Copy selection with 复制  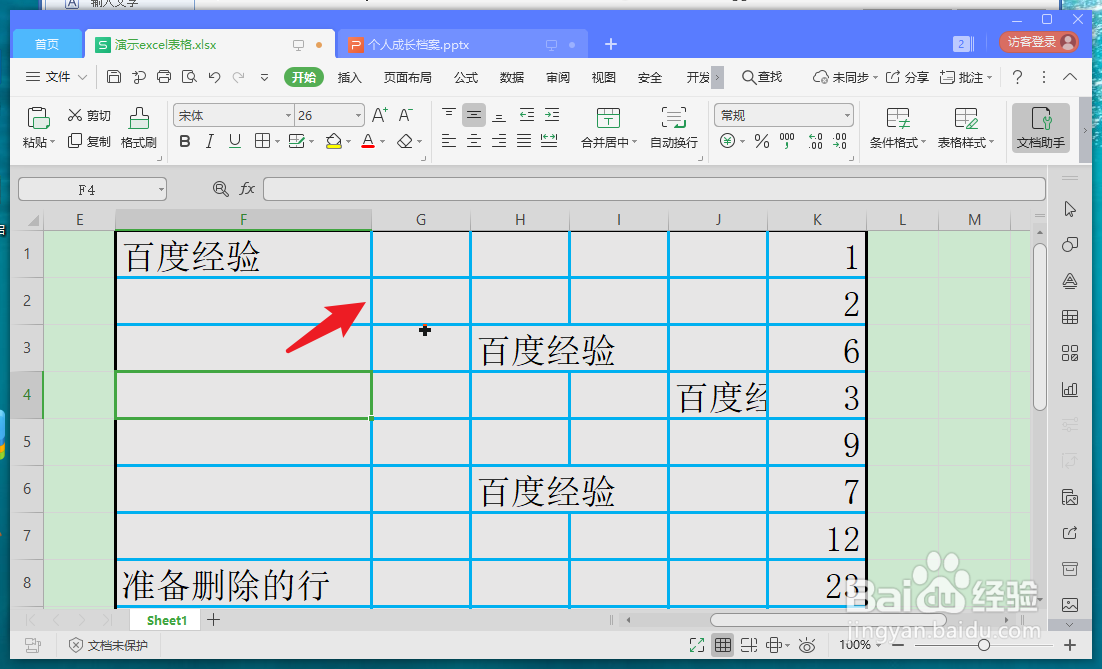[x=89, y=141]
